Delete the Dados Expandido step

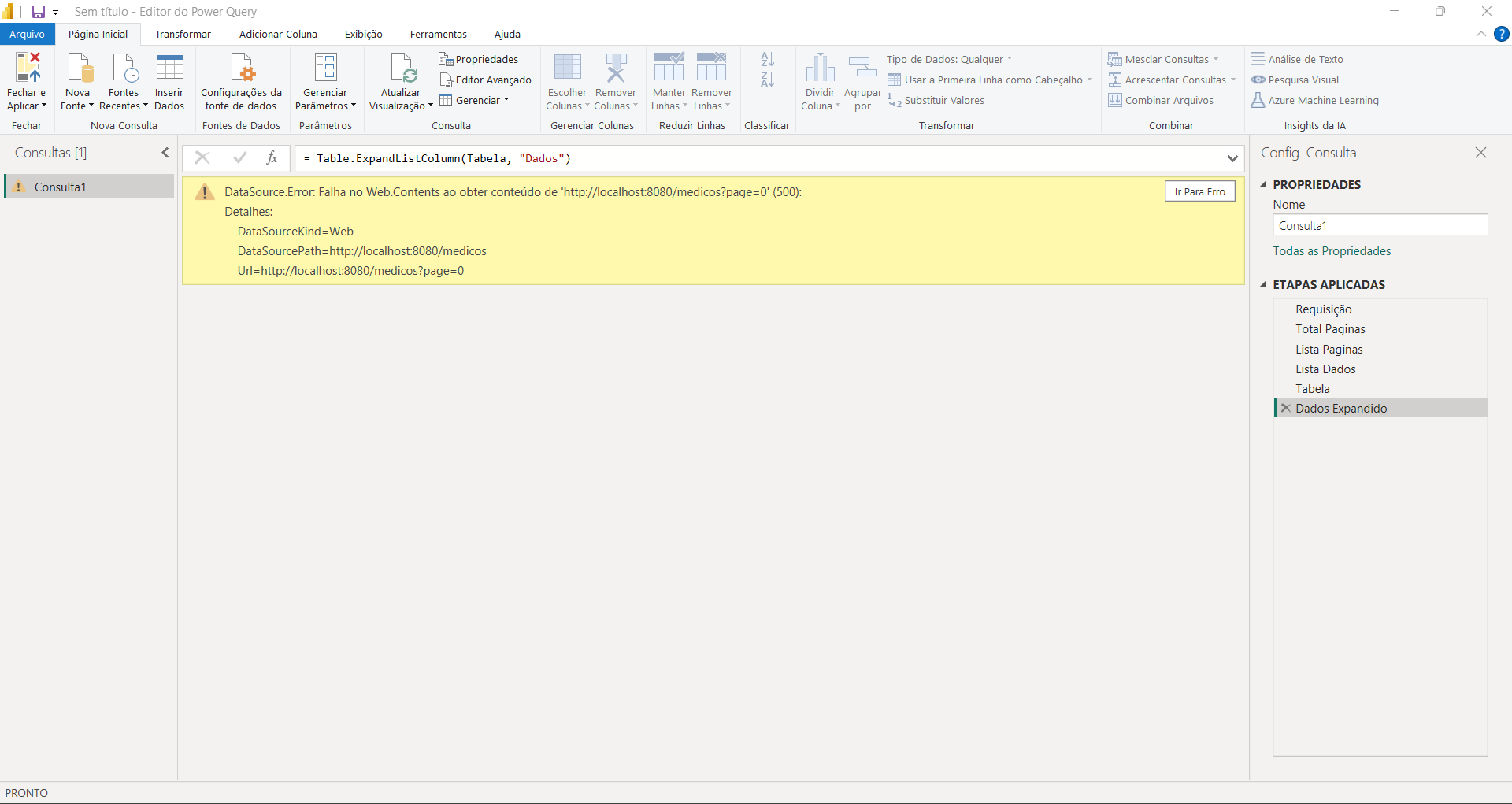tap(1286, 408)
